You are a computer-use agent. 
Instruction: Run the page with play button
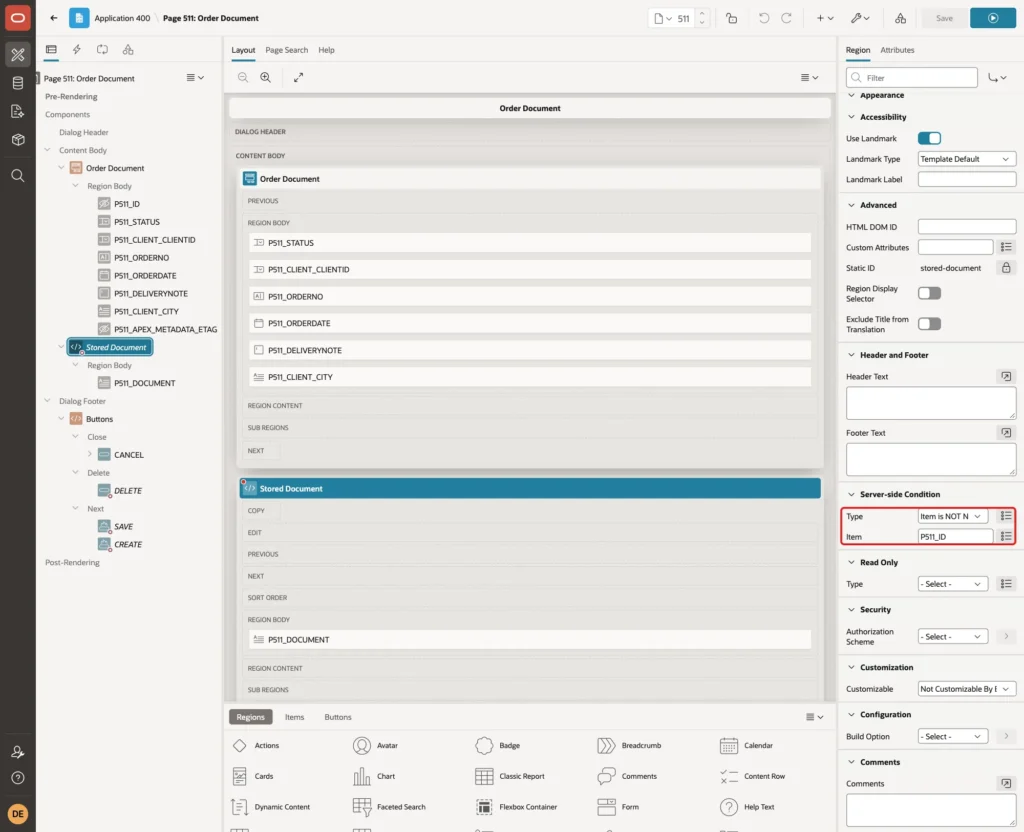[x=993, y=18]
